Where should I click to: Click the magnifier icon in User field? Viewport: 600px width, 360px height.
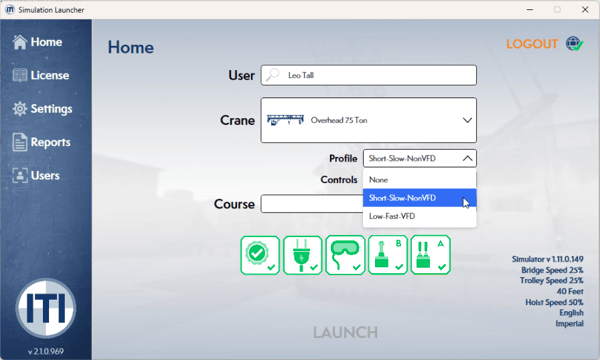(x=273, y=75)
